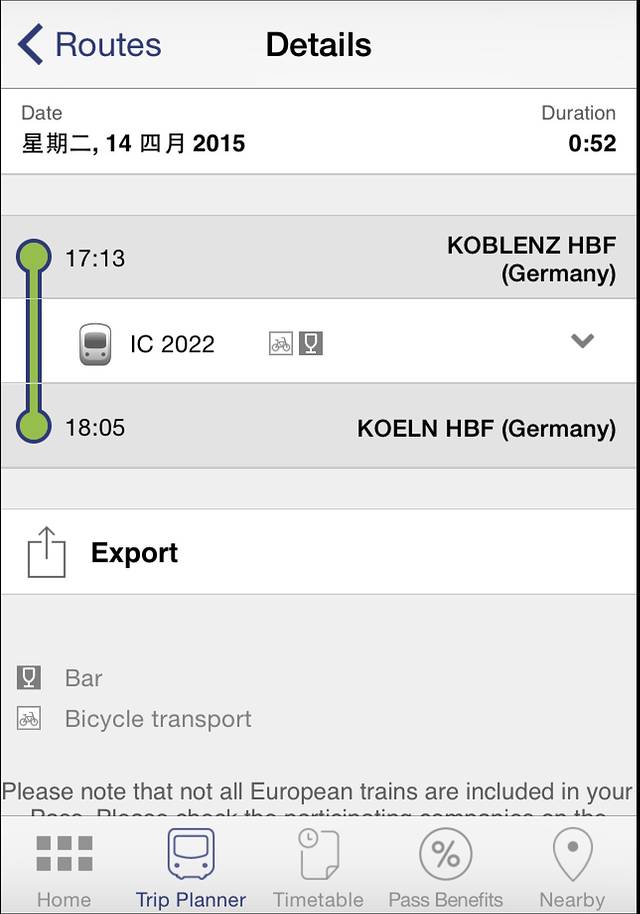Tap bicycle icon in IC 2022 row
640x914 pixels.
pos(281,344)
